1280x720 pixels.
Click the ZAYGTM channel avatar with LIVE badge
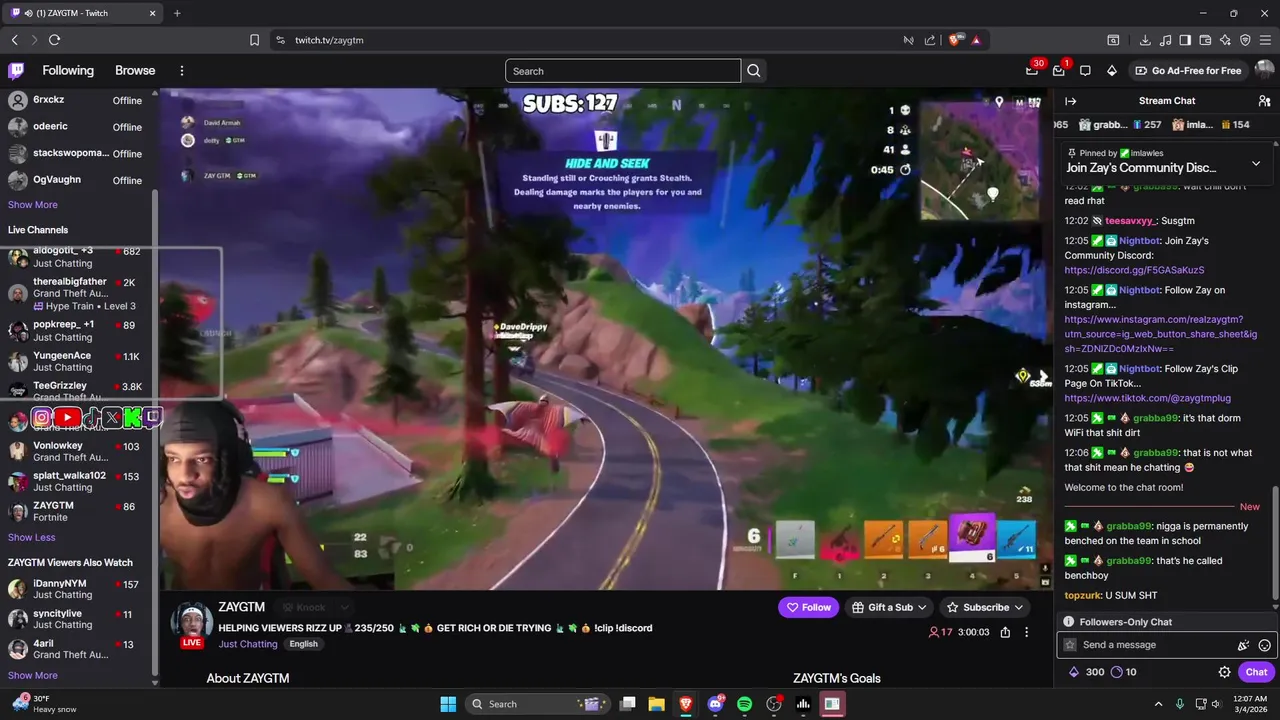point(192,624)
